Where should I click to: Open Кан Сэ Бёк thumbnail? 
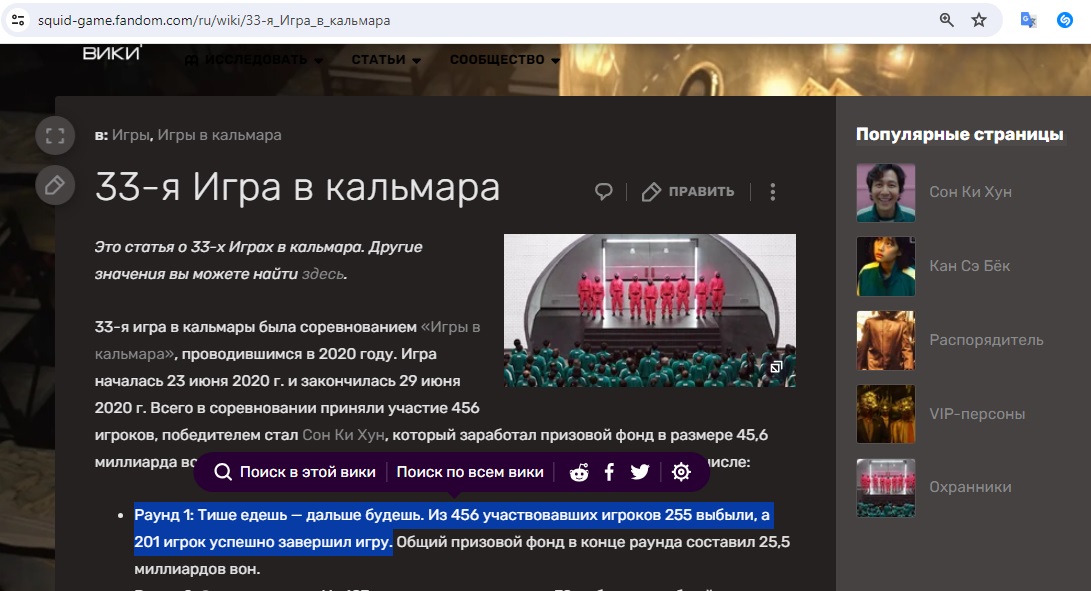coord(886,267)
